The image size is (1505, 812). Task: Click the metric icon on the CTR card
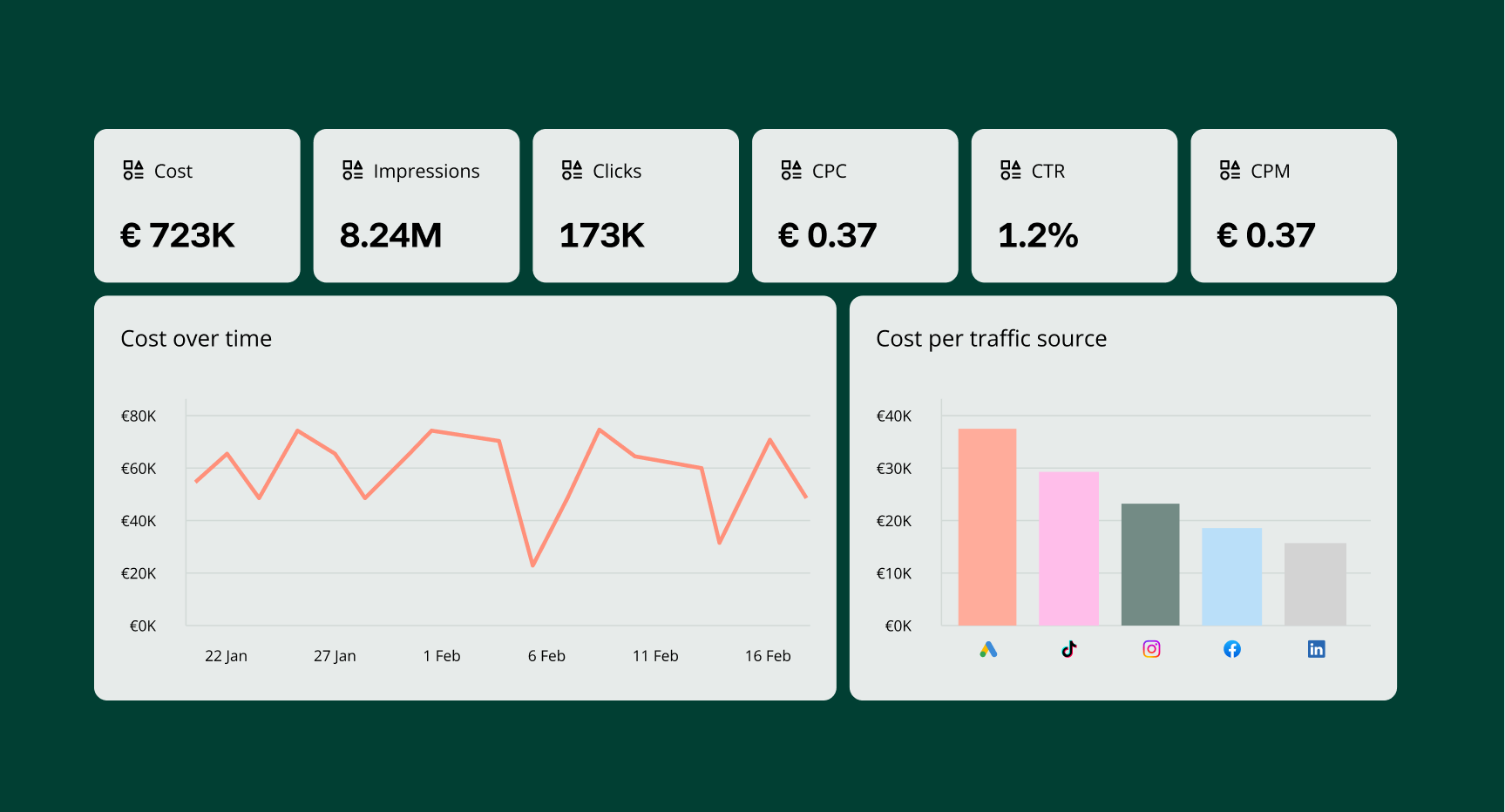pyautogui.click(x=1010, y=170)
